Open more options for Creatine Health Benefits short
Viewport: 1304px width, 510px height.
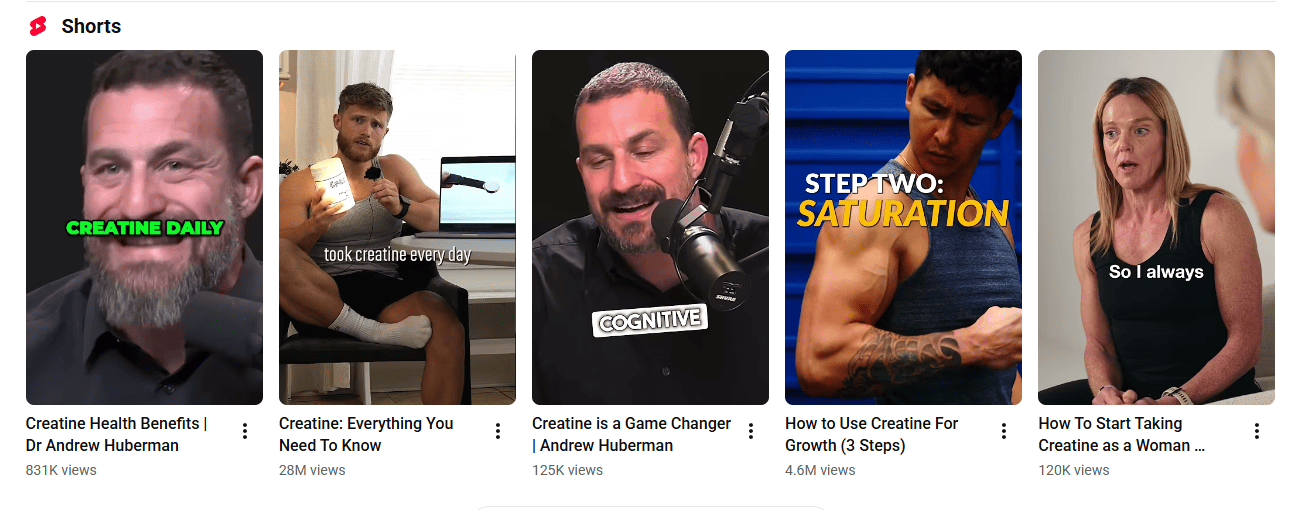point(245,431)
